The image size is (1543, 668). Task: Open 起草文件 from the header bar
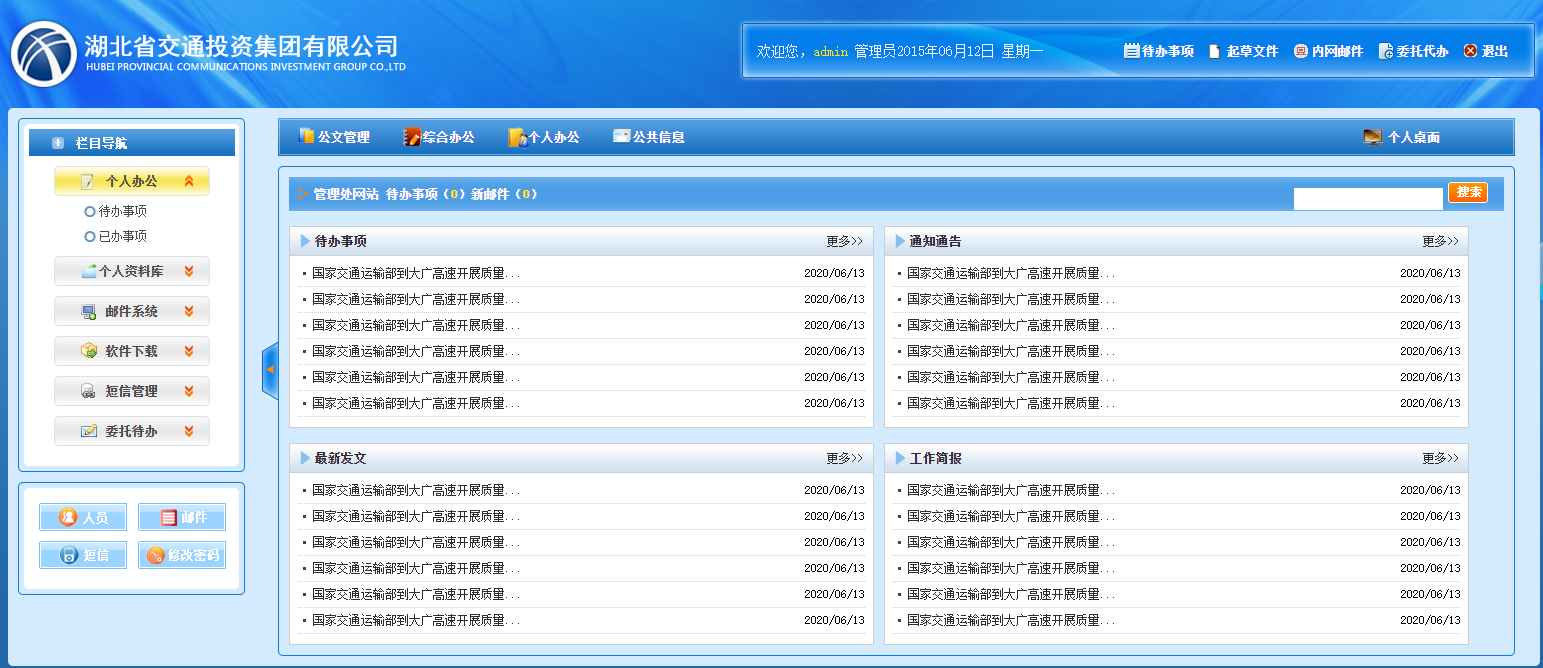pyautogui.click(x=1215, y=51)
